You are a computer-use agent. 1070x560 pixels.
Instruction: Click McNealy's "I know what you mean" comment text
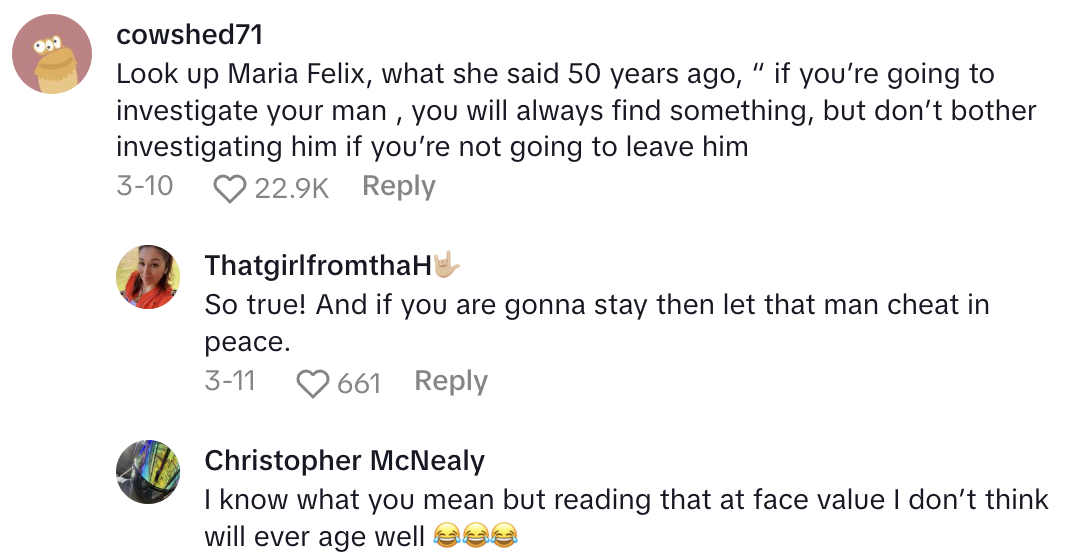click(370, 499)
